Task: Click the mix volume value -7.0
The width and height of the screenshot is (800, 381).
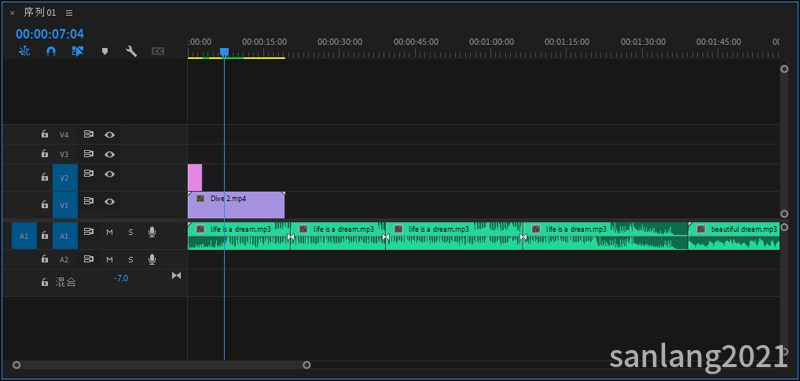Action: (121, 278)
